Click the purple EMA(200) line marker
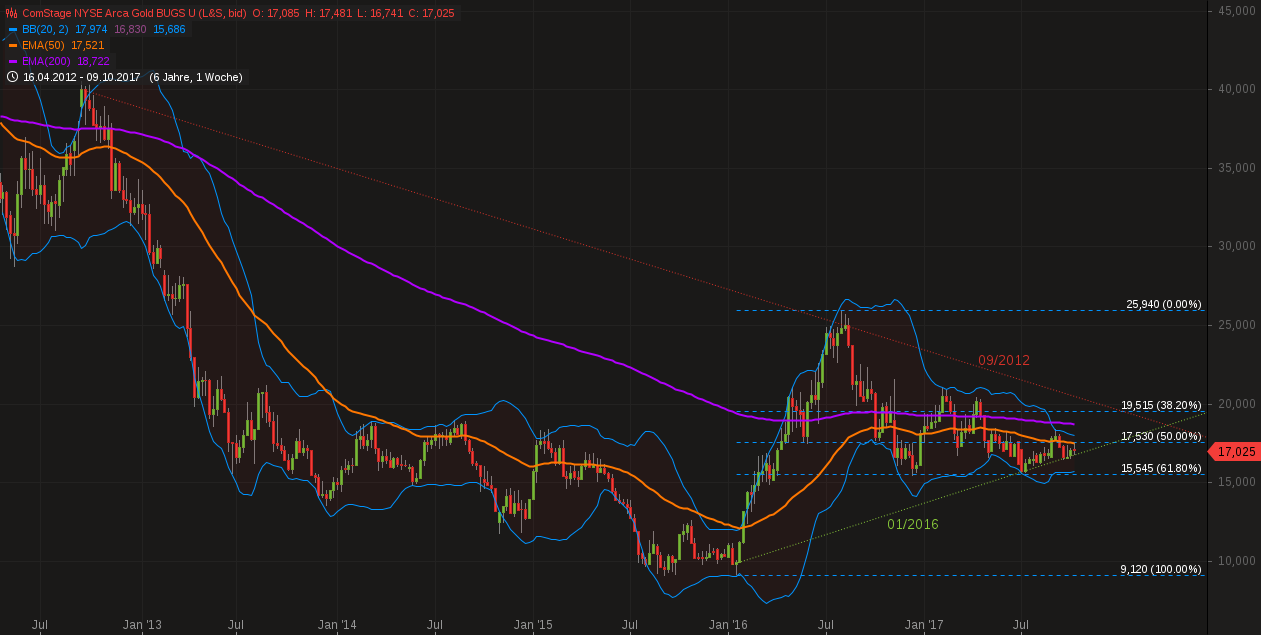The width and height of the screenshot is (1261, 635). pos(12,60)
